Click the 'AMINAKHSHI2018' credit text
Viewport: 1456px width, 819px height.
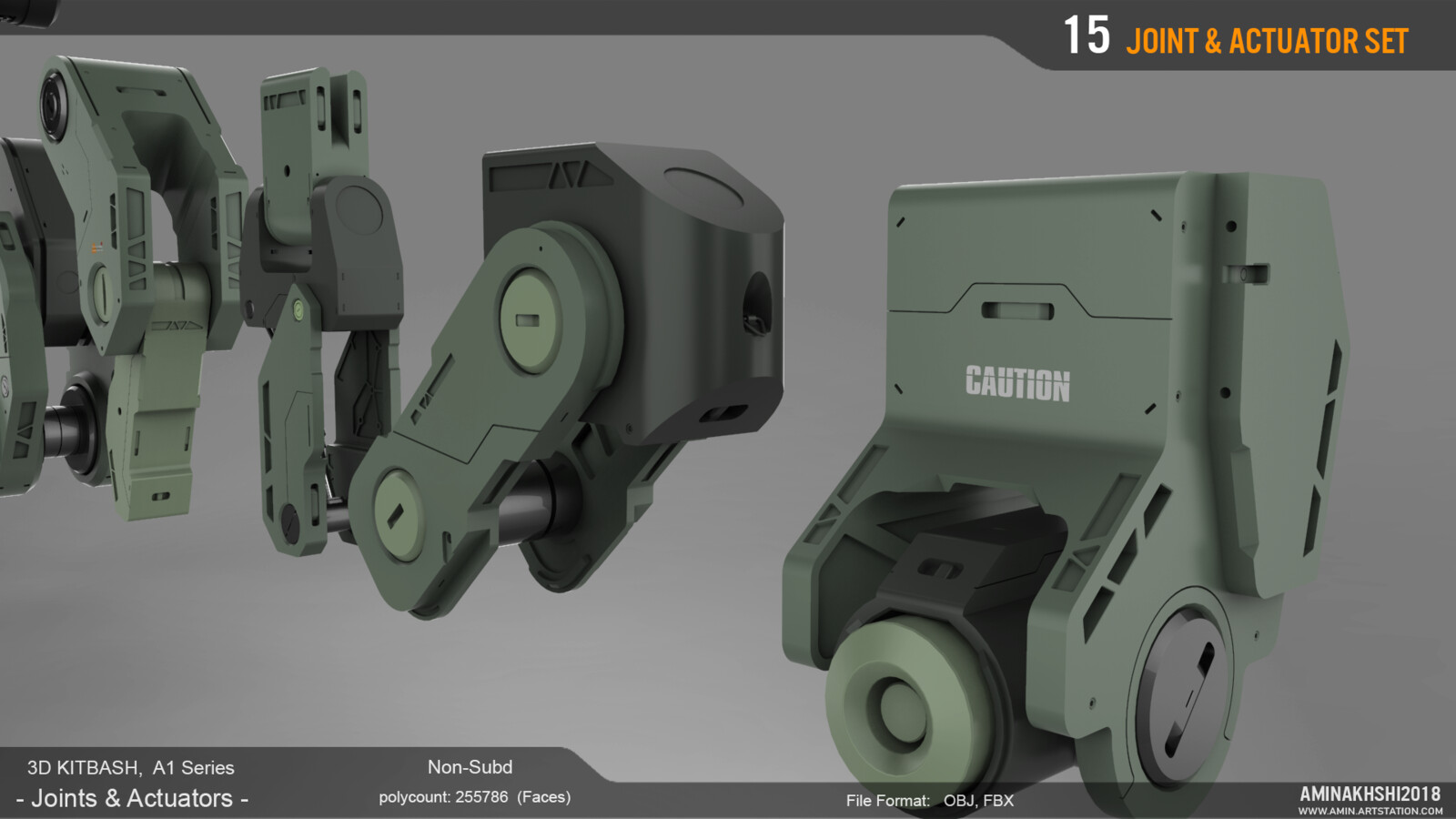coord(1370,794)
